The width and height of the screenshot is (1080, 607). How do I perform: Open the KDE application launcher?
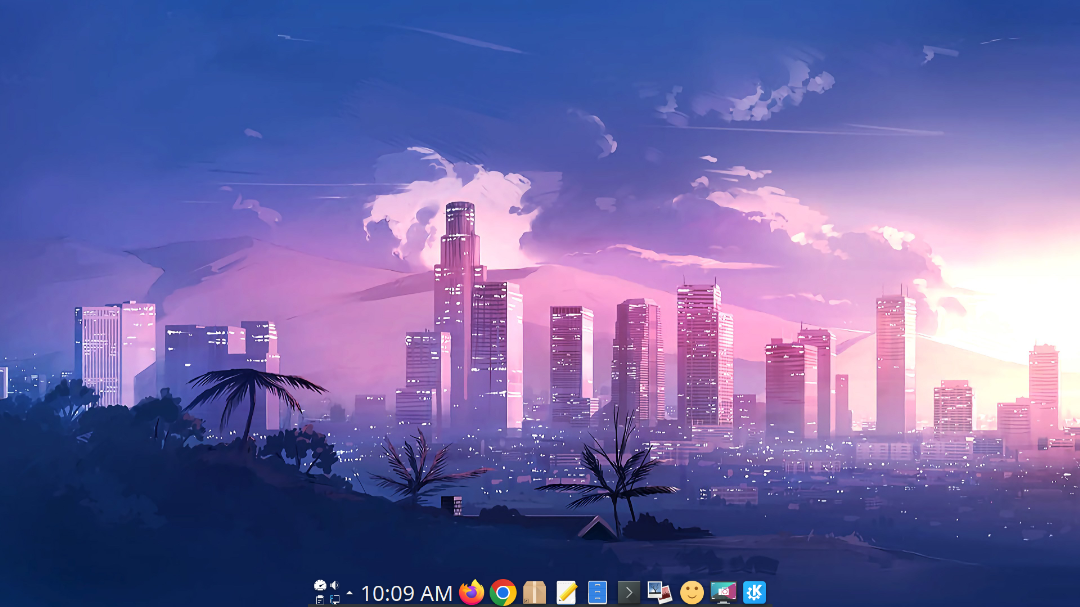tap(754, 593)
